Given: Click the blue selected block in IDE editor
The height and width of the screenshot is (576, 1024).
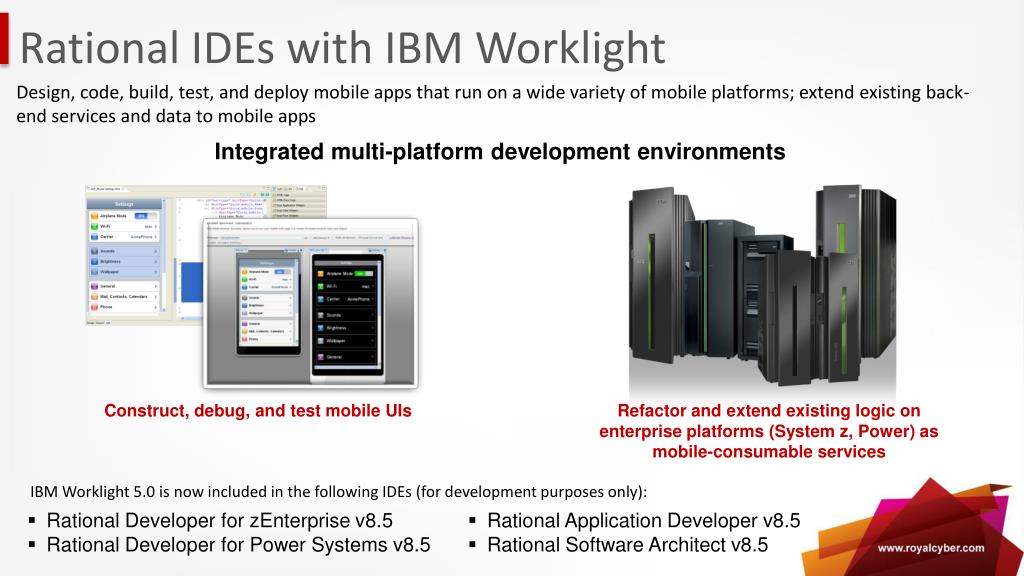Looking at the screenshot, I should (191, 282).
